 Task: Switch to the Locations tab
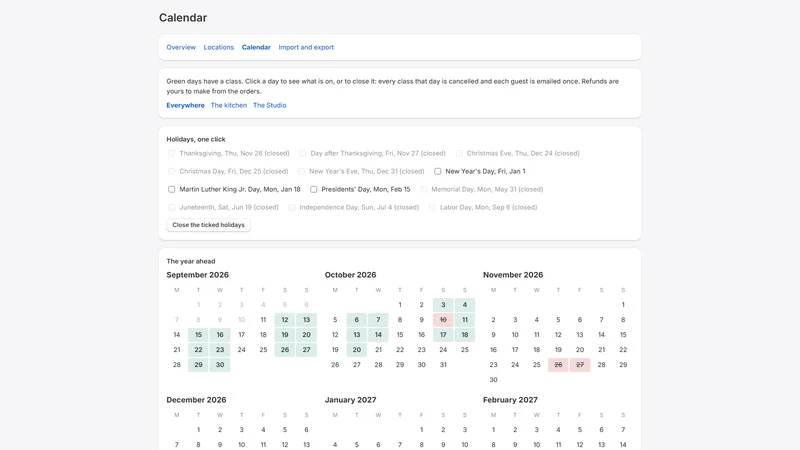point(218,47)
